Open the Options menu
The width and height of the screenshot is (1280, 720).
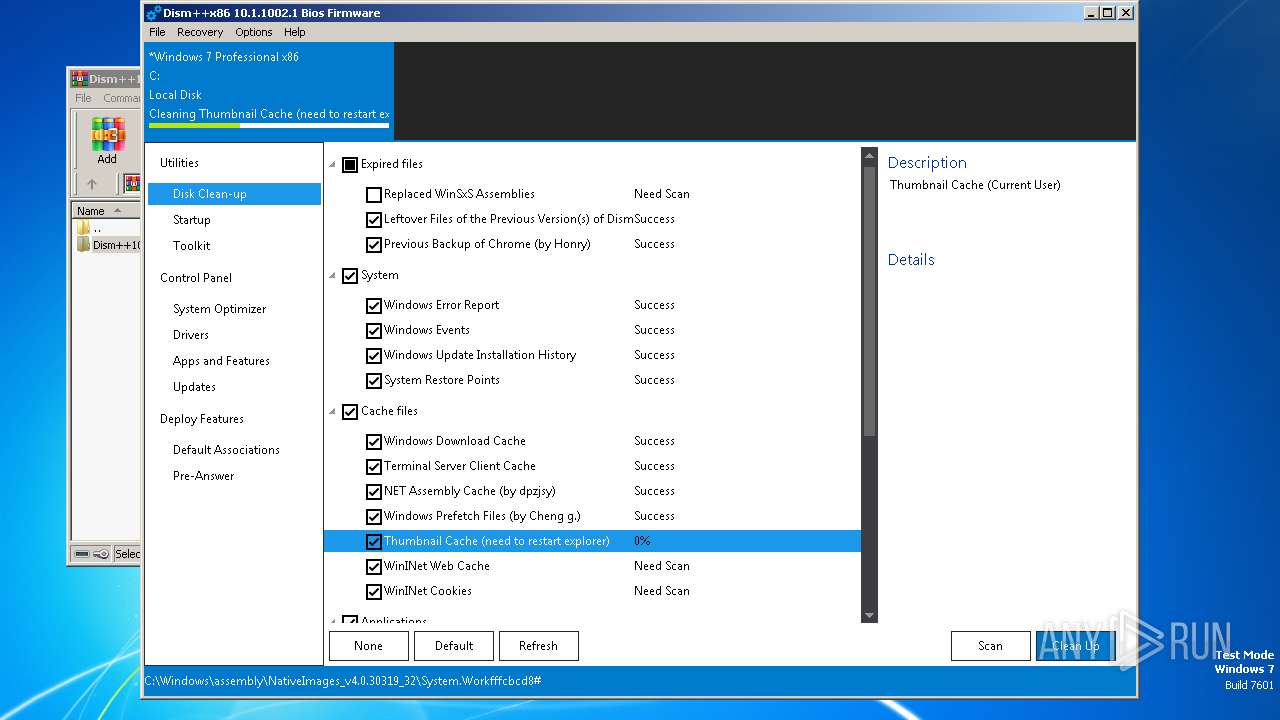[x=254, y=32]
